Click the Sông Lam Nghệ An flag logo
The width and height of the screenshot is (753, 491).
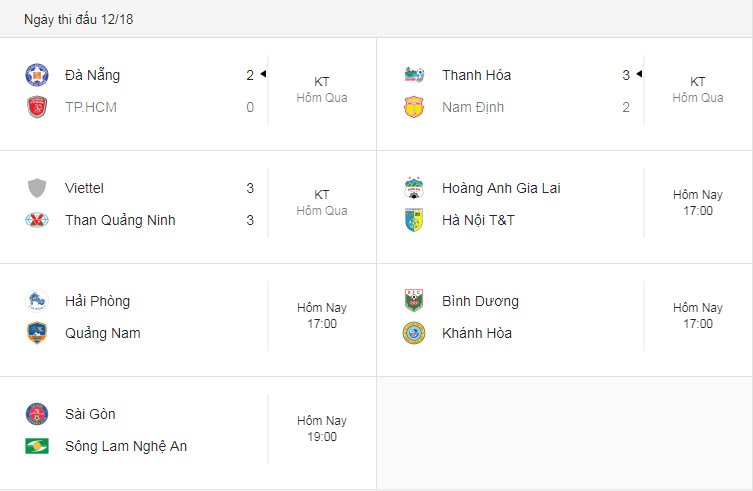click(37, 446)
